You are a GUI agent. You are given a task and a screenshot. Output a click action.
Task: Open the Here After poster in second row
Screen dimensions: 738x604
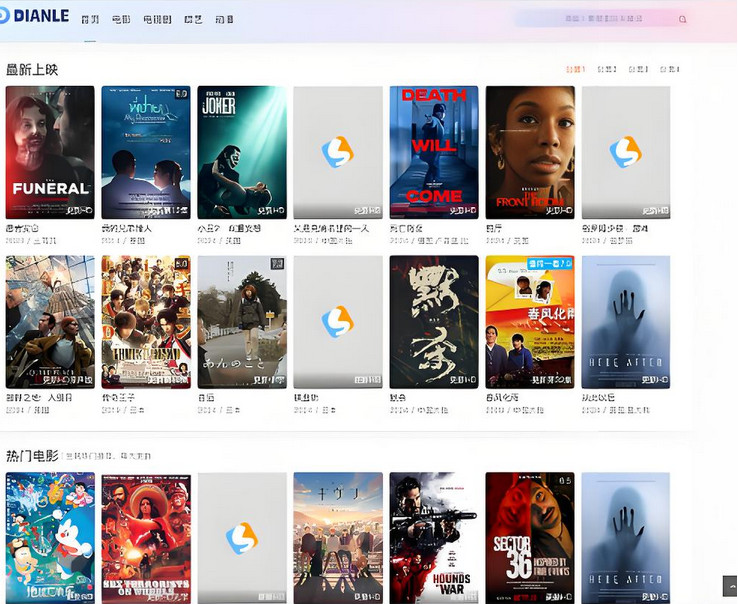click(x=625, y=321)
